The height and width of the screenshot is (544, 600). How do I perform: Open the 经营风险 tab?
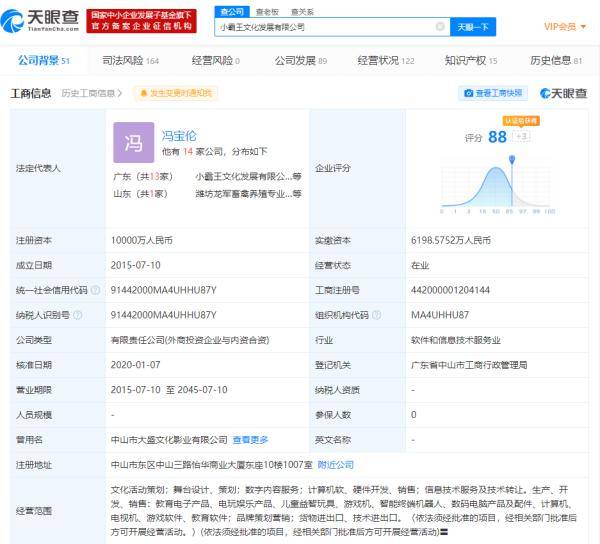coord(216,60)
